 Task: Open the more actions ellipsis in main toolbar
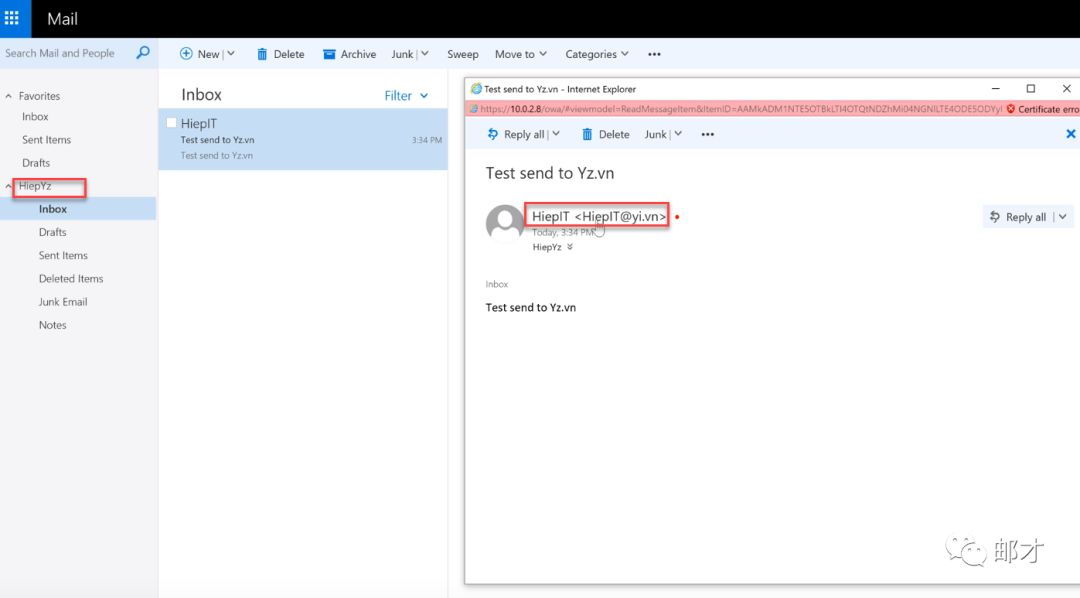point(654,54)
